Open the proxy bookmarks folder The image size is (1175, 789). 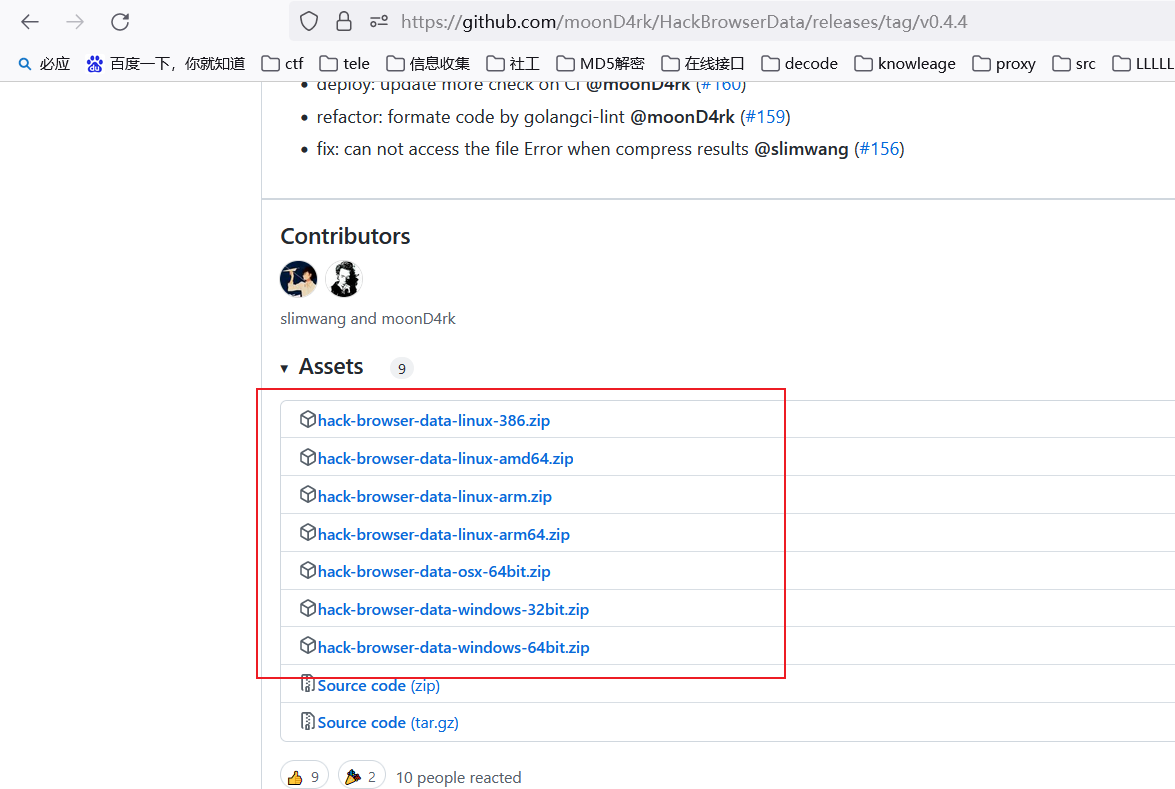point(1004,64)
